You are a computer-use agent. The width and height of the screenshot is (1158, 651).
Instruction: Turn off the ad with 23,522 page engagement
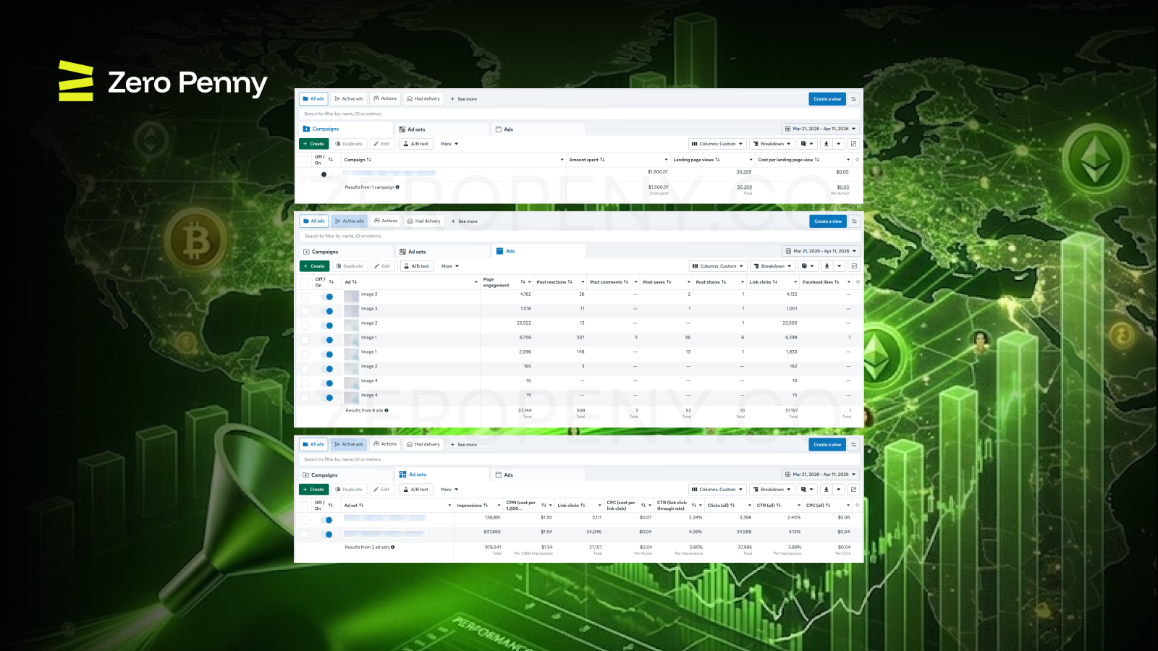coord(328,325)
